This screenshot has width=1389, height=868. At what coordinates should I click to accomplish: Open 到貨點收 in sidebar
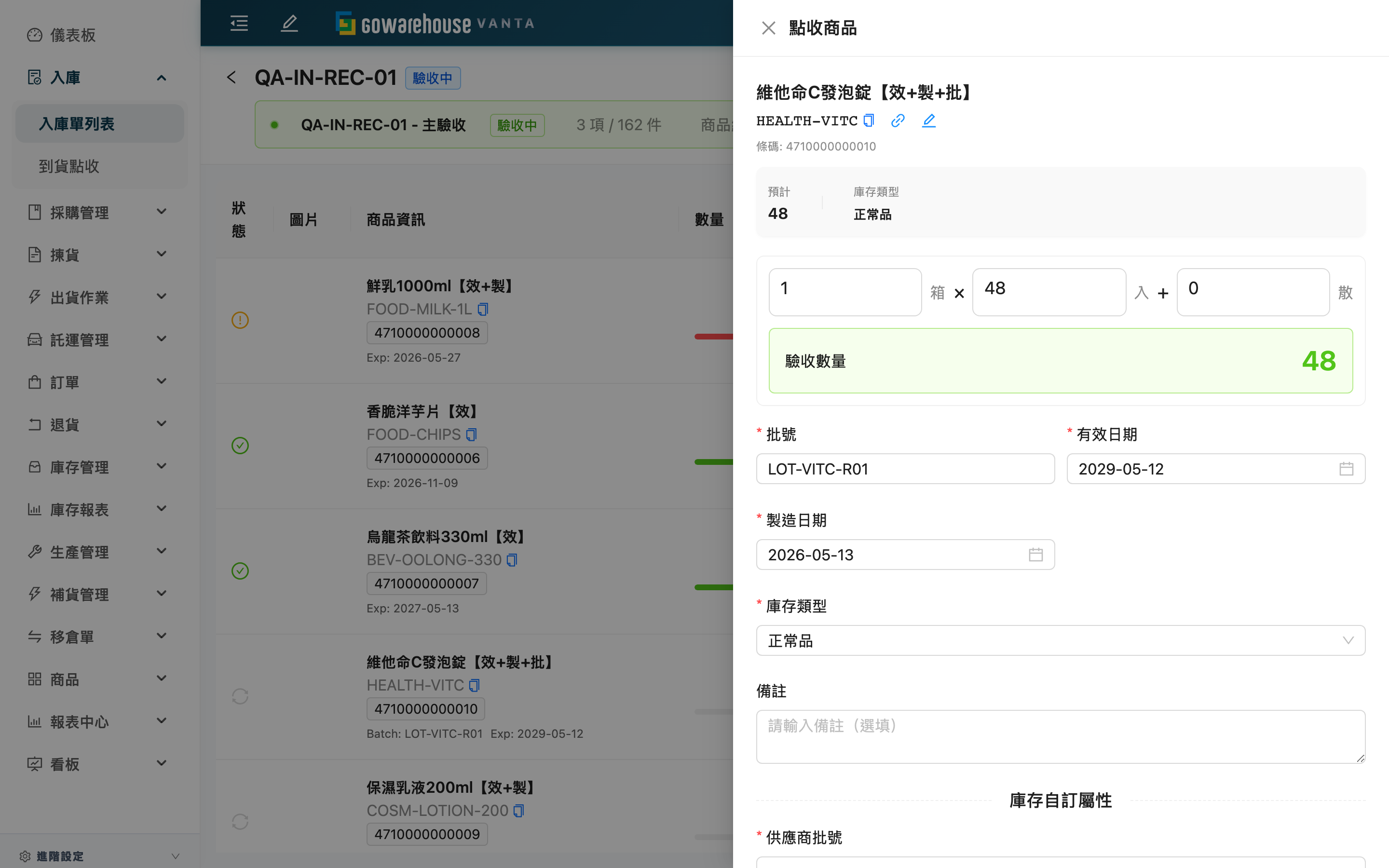point(100,166)
